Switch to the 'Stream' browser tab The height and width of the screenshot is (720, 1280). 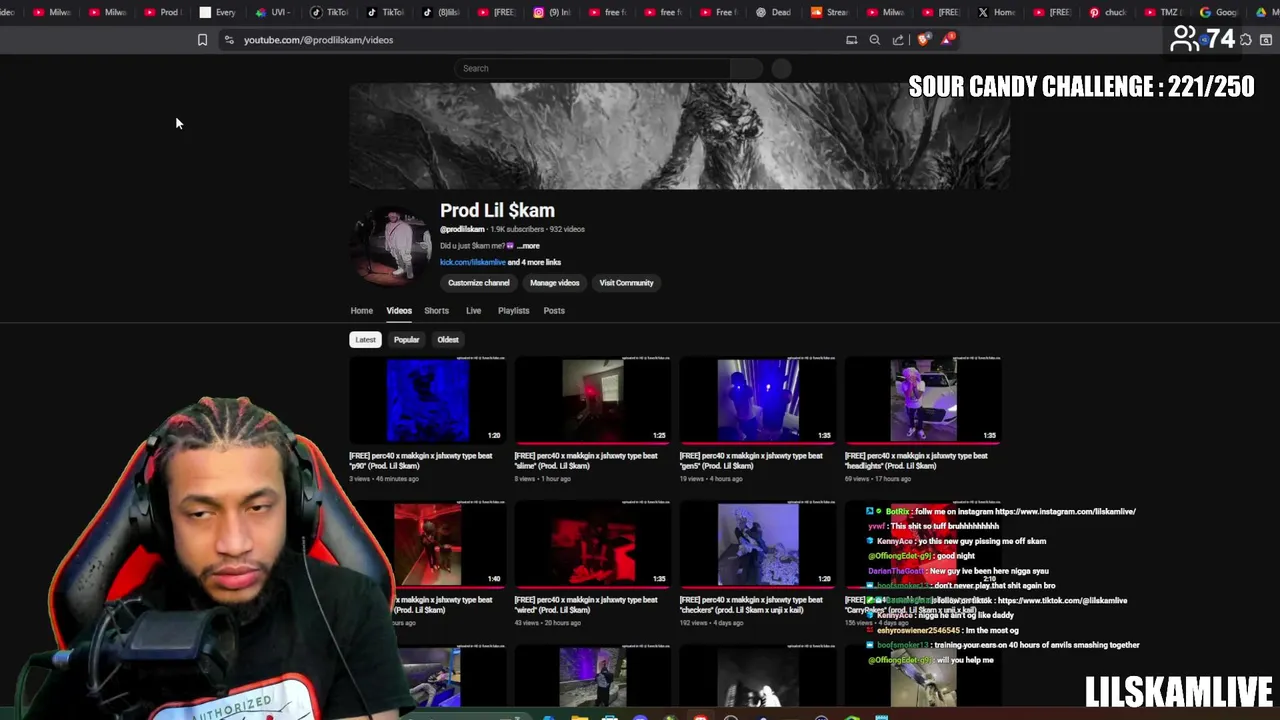coord(830,12)
